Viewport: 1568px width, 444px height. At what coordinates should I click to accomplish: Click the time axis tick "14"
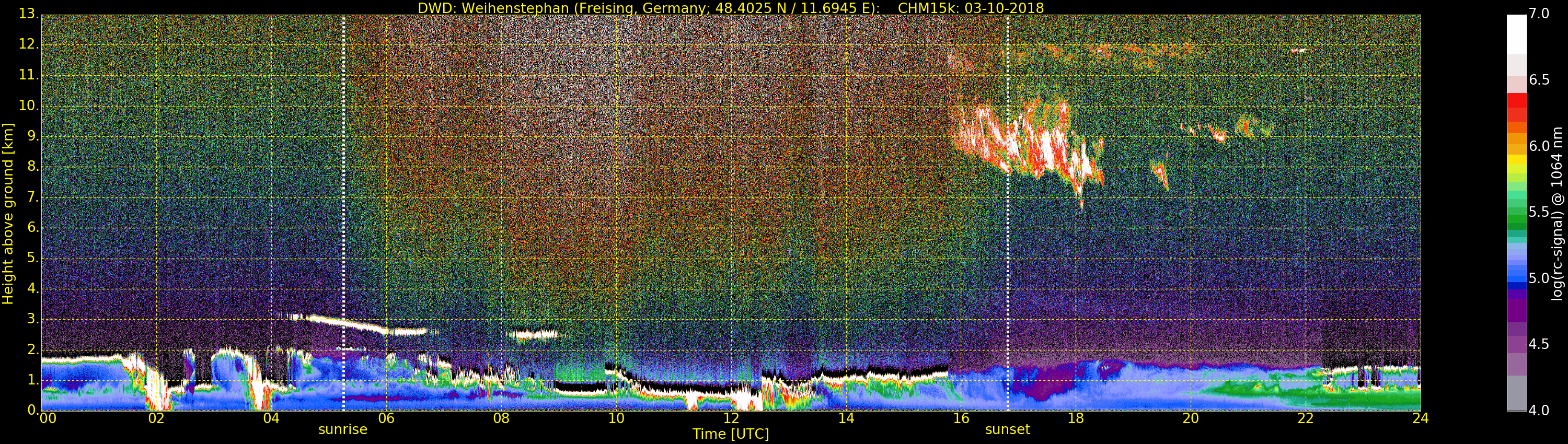pos(847,418)
